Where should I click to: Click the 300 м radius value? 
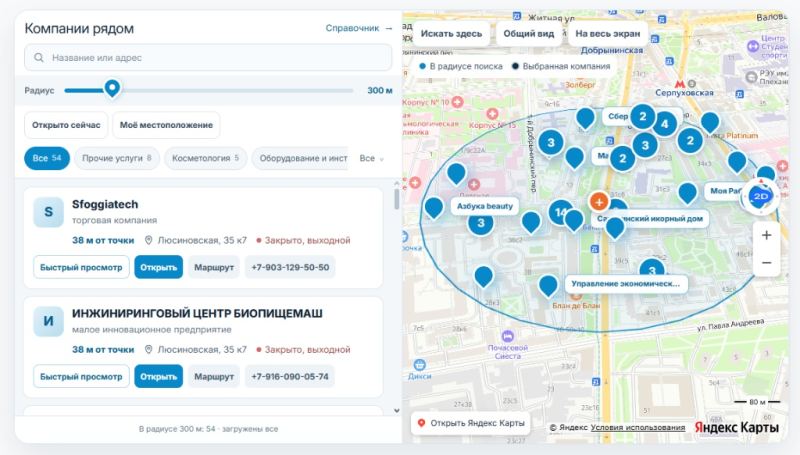(x=380, y=90)
